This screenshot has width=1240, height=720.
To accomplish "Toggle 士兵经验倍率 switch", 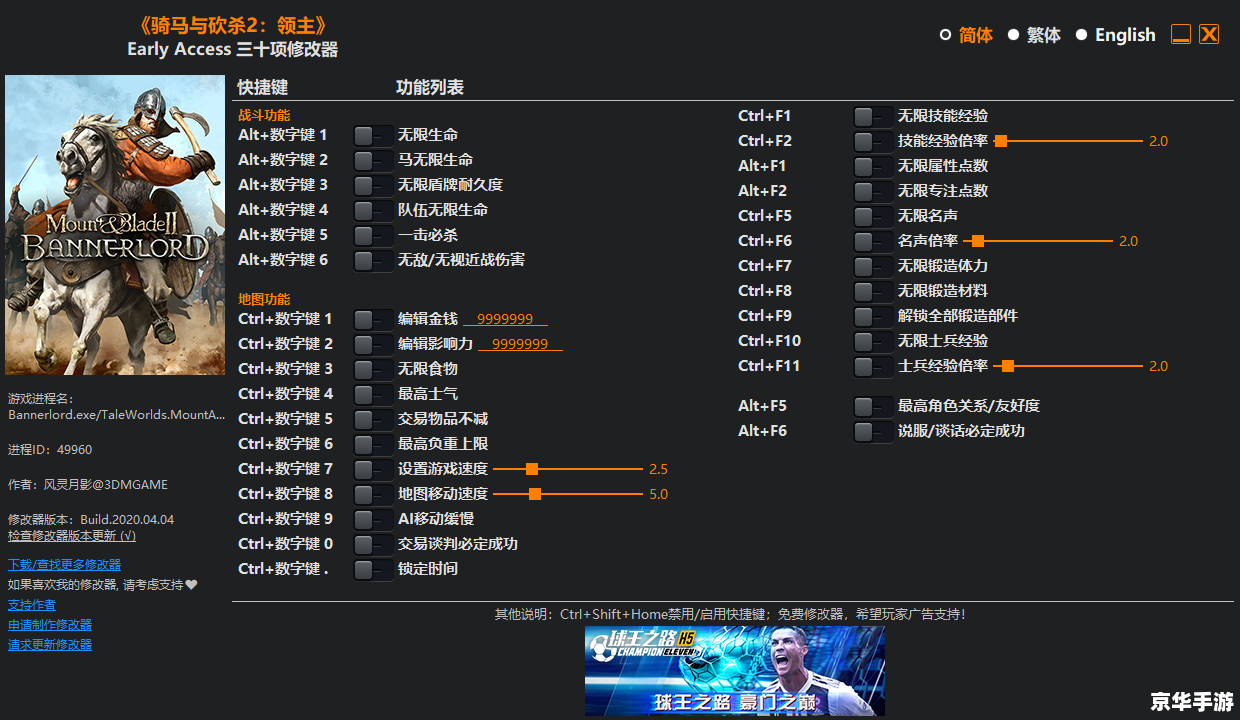I will 873,366.
